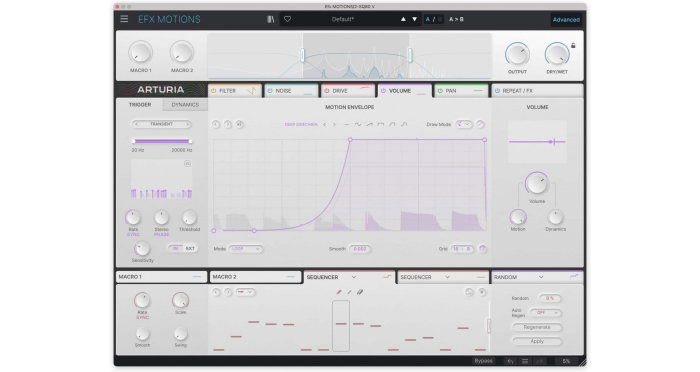This screenshot has height=372, width=700.
Task: Open the Auto Regen OFF dropdown
Action: [x=546, y=313]
